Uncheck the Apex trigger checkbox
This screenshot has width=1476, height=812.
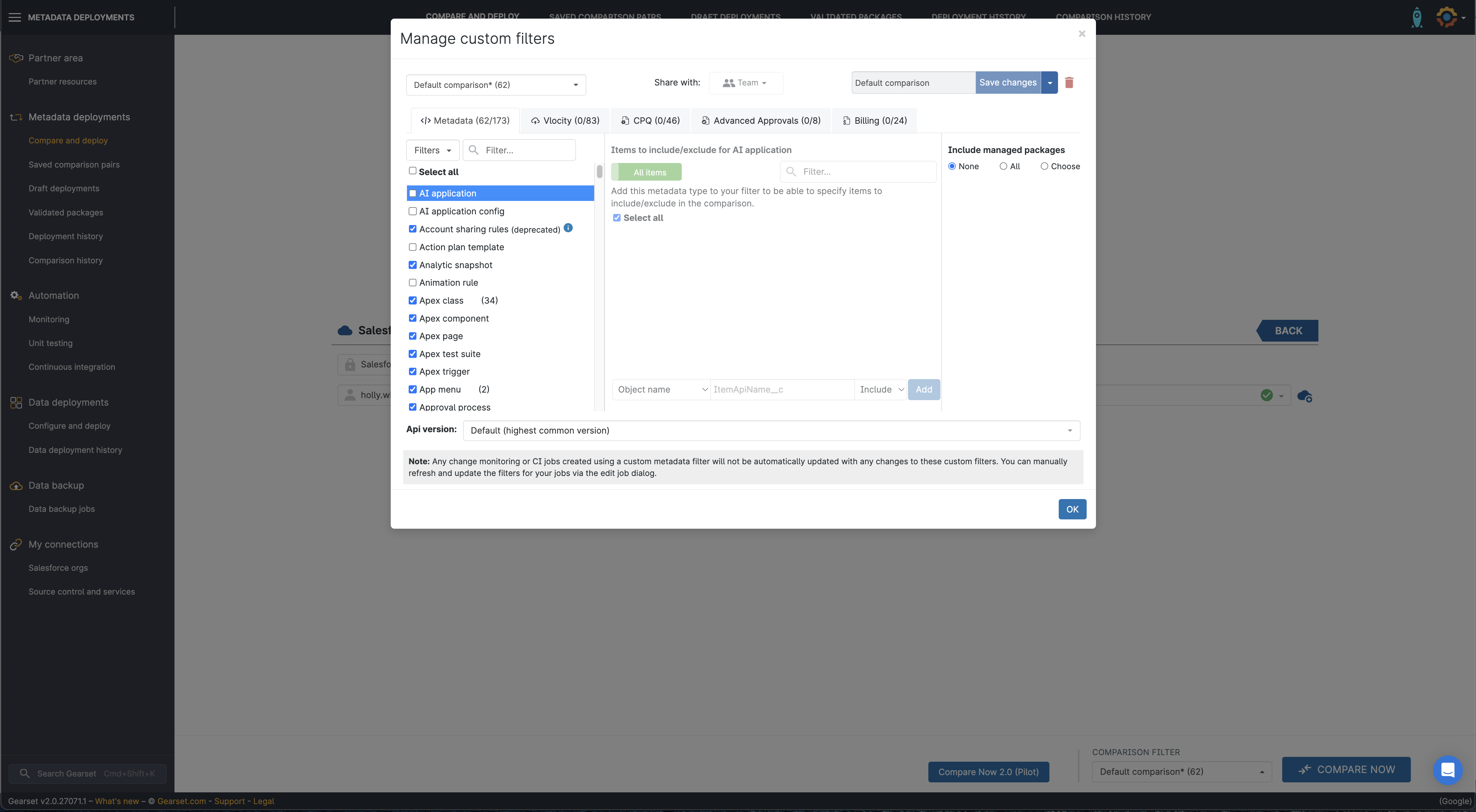[412, 372]
